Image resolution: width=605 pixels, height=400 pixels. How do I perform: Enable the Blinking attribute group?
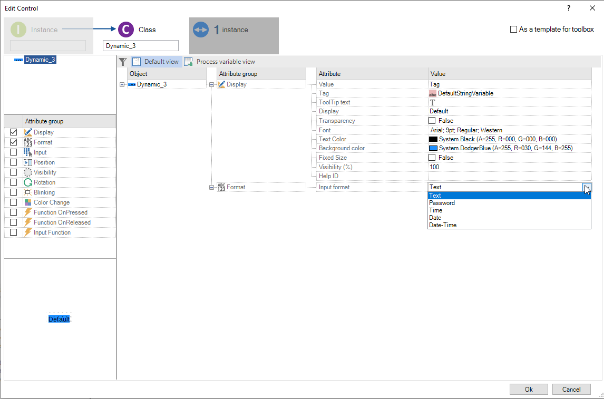pos(14,192)
